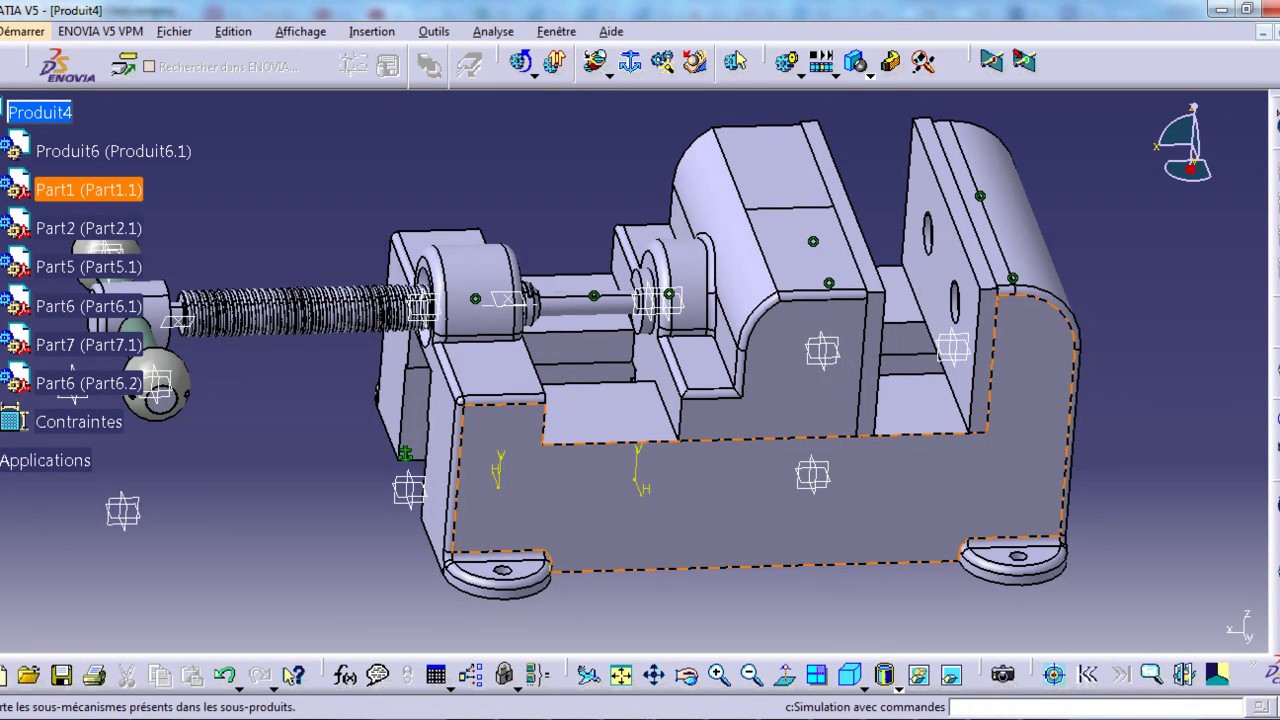Select the Formula f(x) tool
The width and height of the screenshot is (1280, 720).
pyautogui.click(x=345, y=676)
